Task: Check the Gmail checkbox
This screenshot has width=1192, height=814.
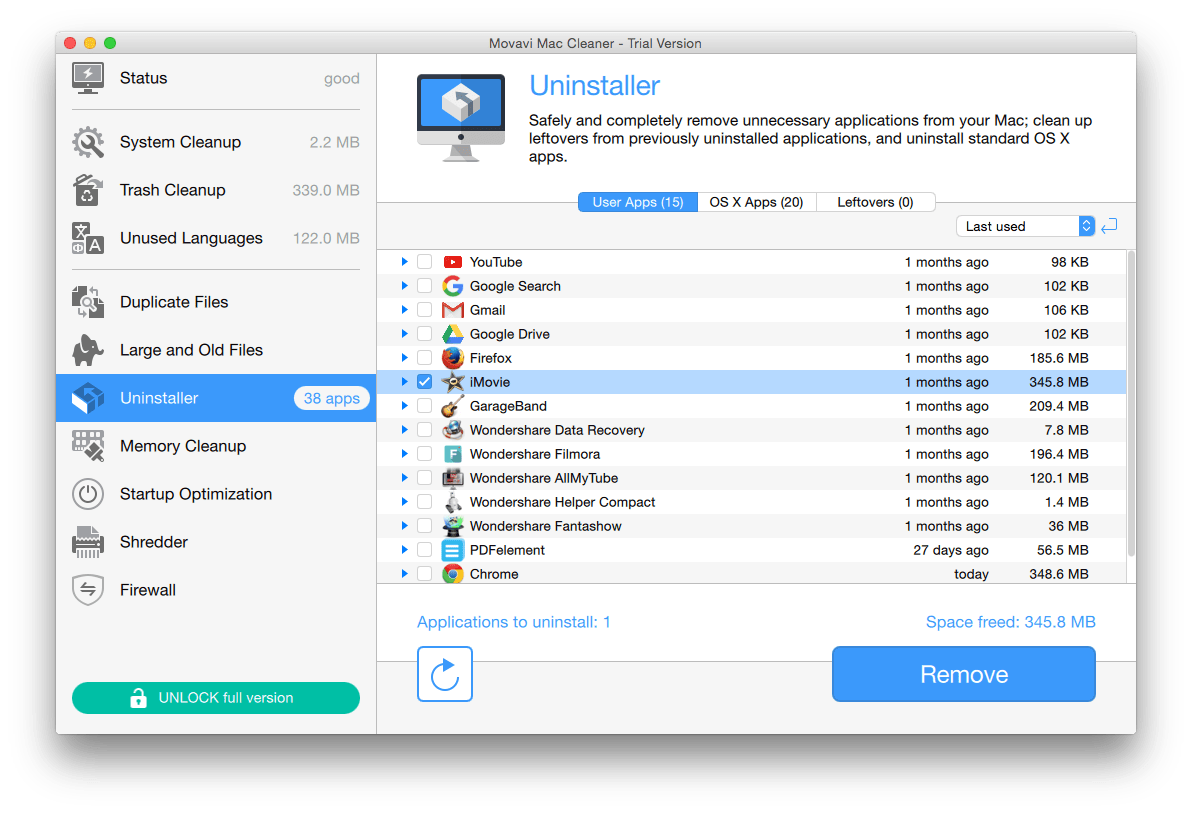Action: point(424,310)
